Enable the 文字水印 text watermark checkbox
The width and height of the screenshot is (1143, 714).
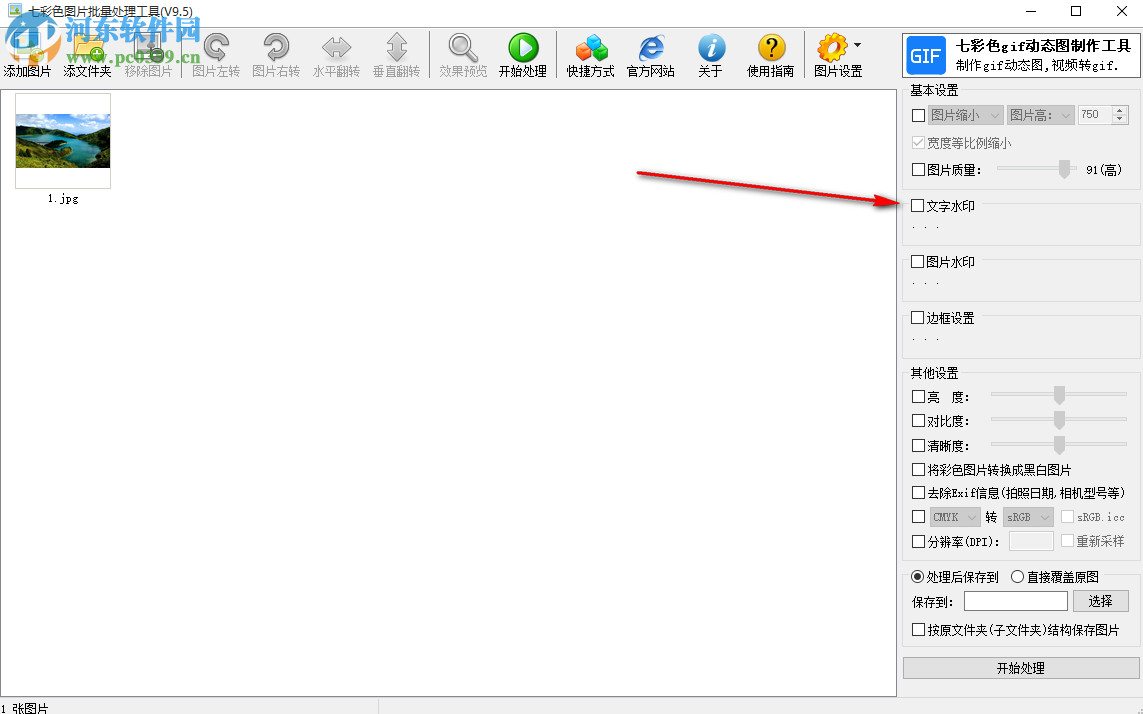(x=918, y=206)
